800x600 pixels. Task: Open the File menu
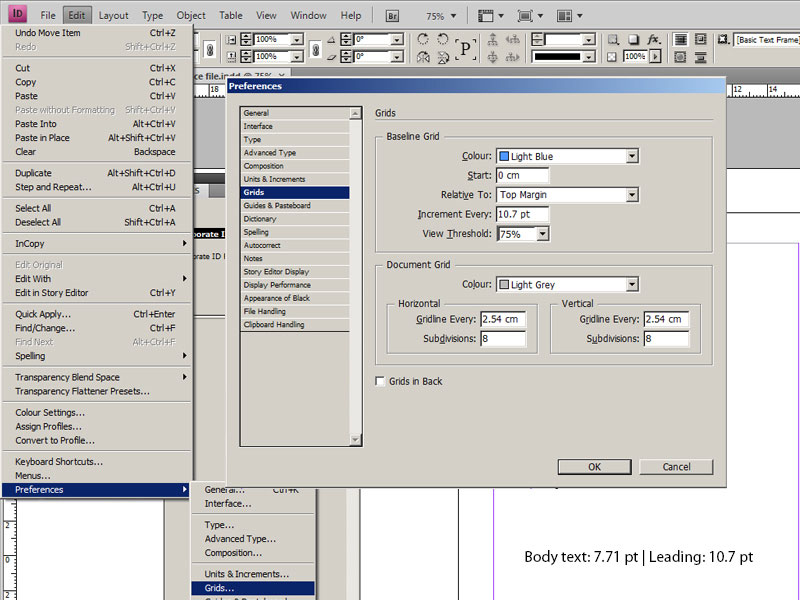point(48,15)
